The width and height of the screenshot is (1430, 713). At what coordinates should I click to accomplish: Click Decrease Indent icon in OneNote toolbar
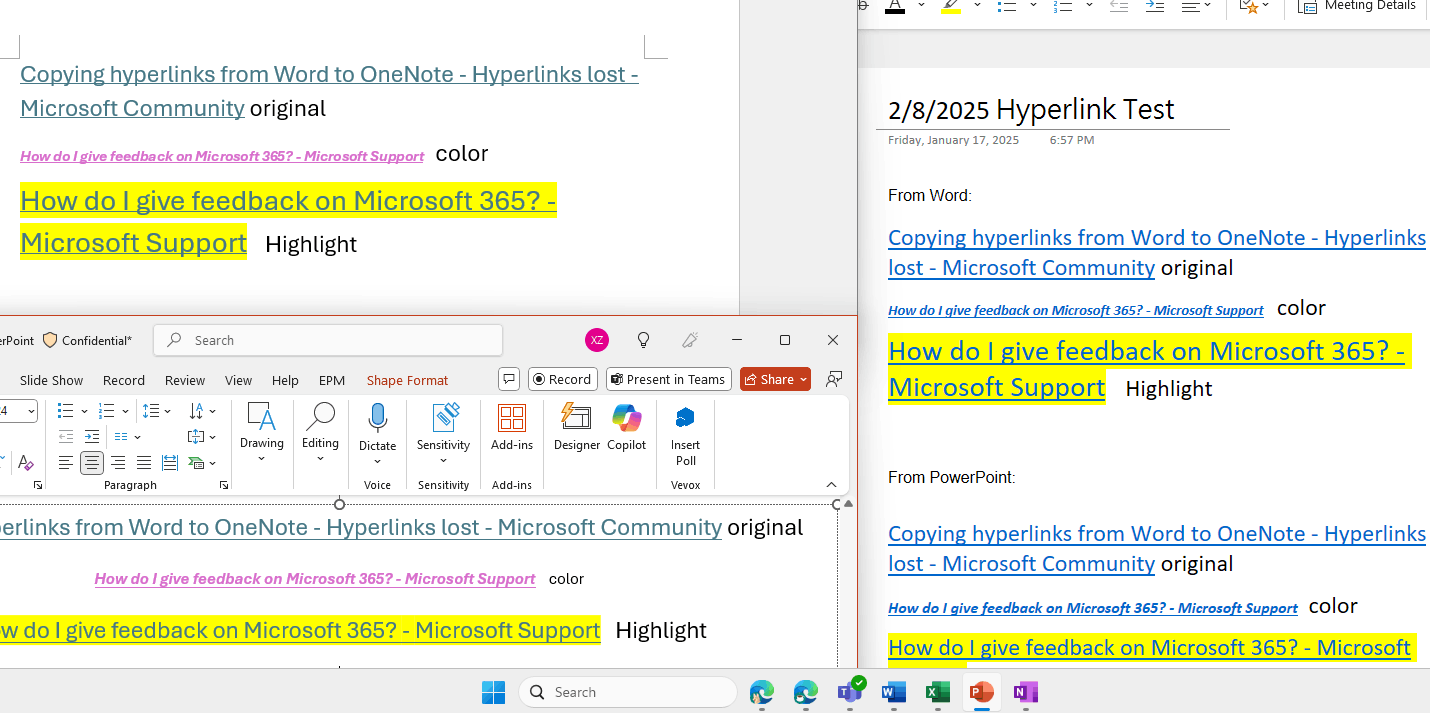(1119, 6)
